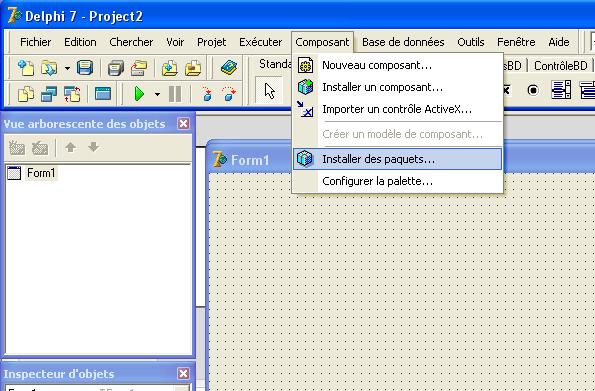
Task: Select Nouveau composant menu entry
Action: pos(397,65)
